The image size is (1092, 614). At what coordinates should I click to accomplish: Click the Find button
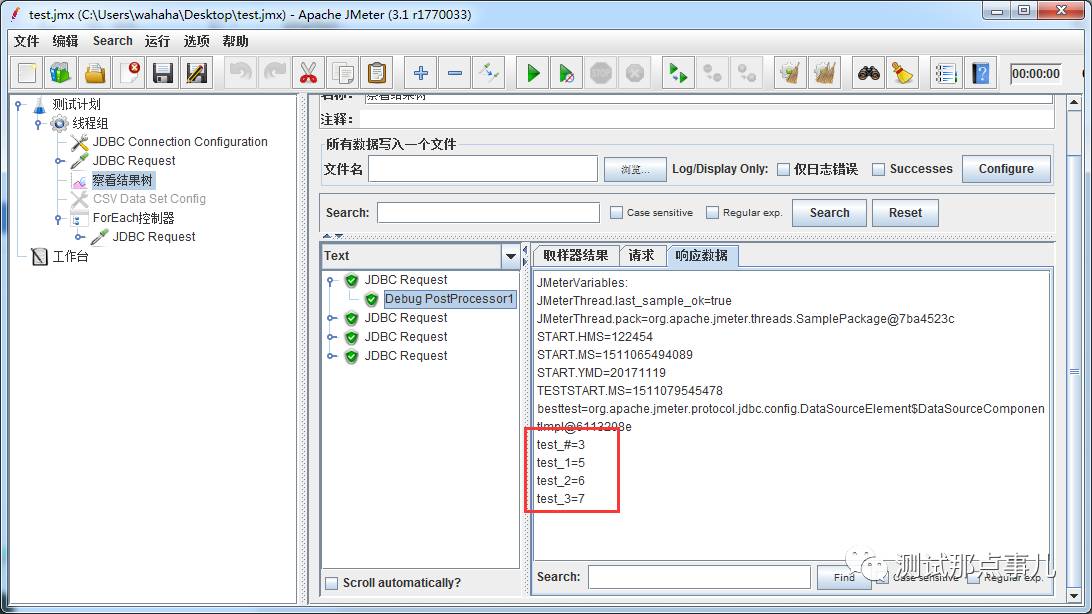click(843, 577)
